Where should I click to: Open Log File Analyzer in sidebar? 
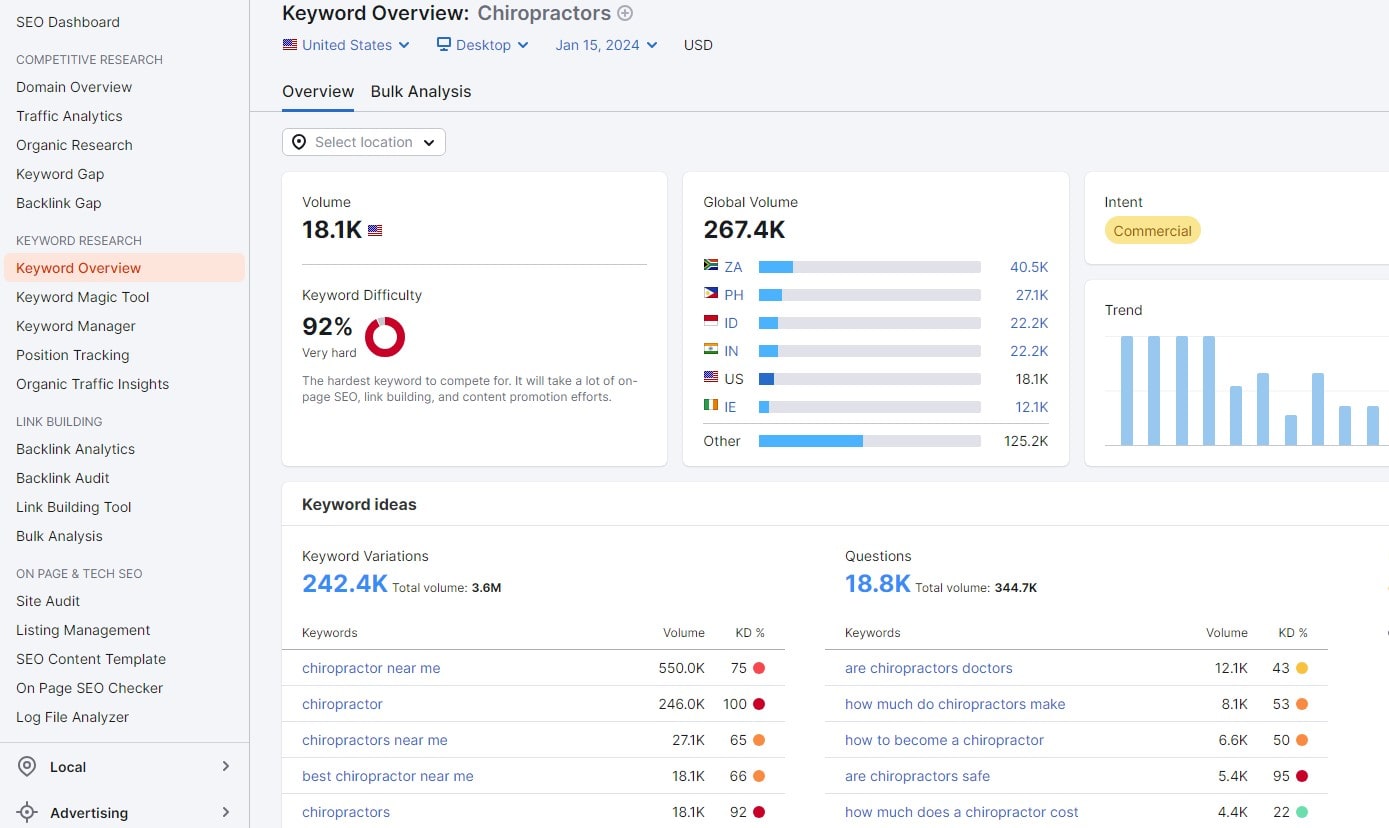point(72,717)
